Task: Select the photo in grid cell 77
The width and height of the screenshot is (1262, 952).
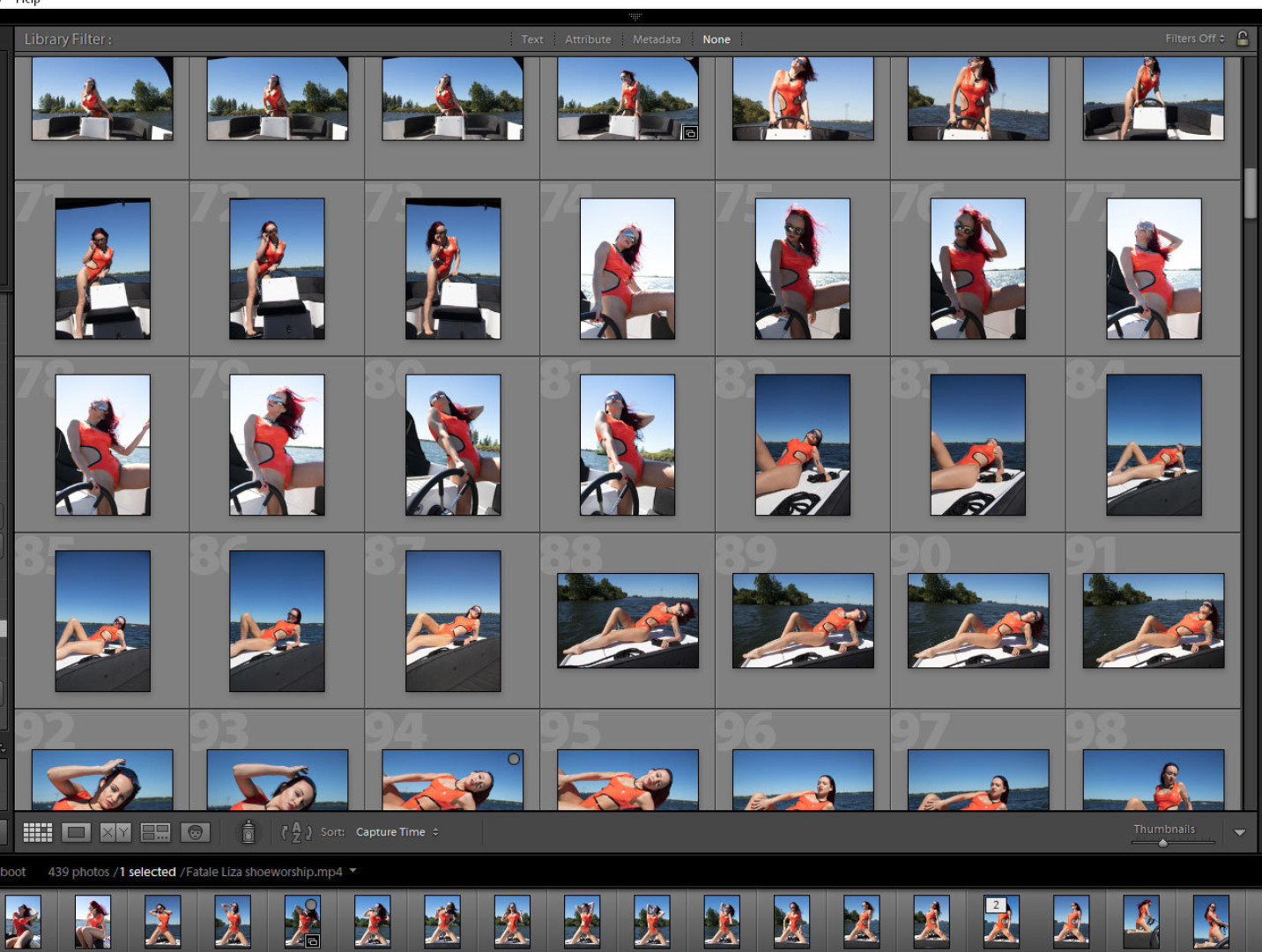Action: (1154, 269)
